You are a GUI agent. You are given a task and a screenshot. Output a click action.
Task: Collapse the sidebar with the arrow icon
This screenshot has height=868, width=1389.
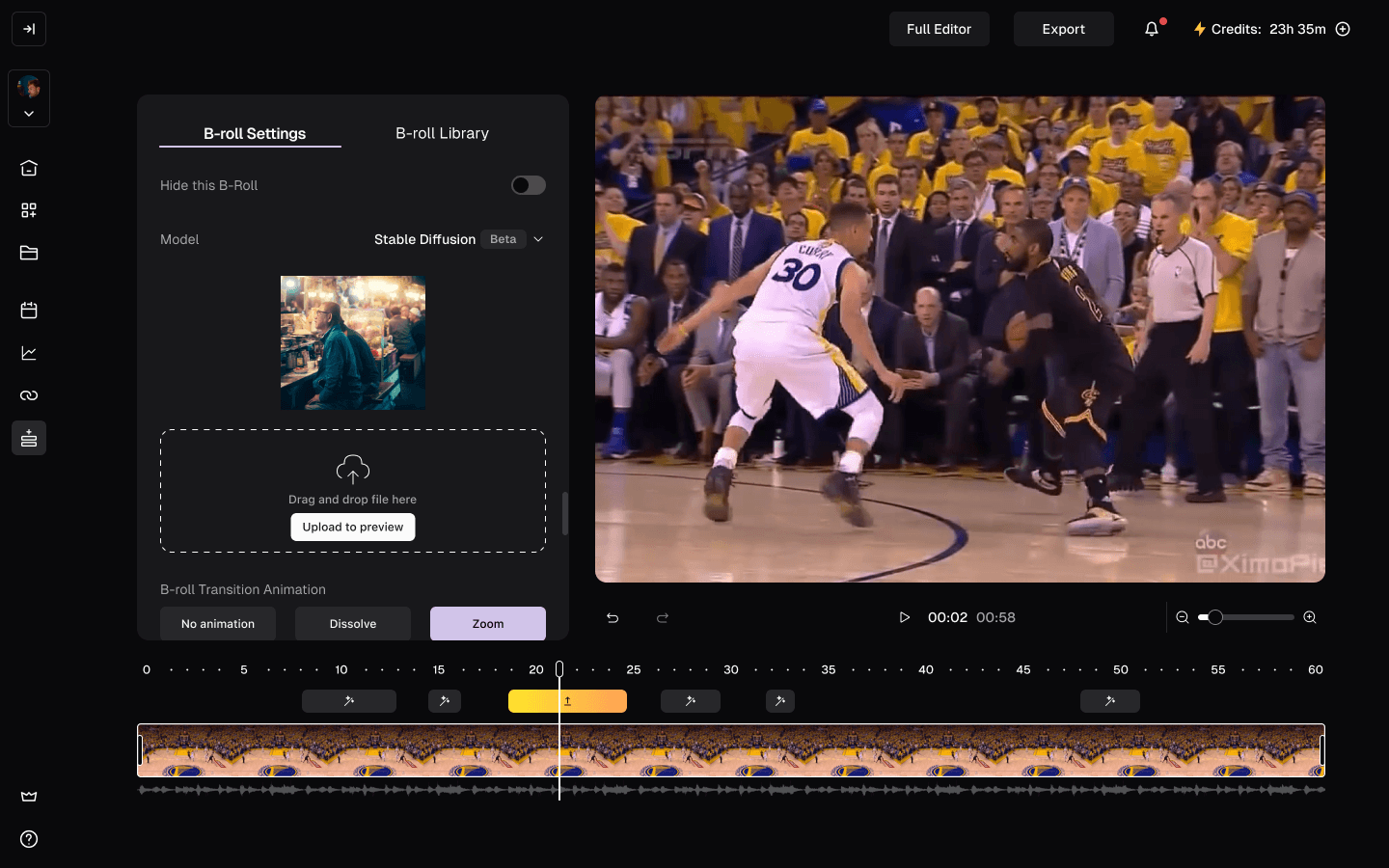pos(29,29)
